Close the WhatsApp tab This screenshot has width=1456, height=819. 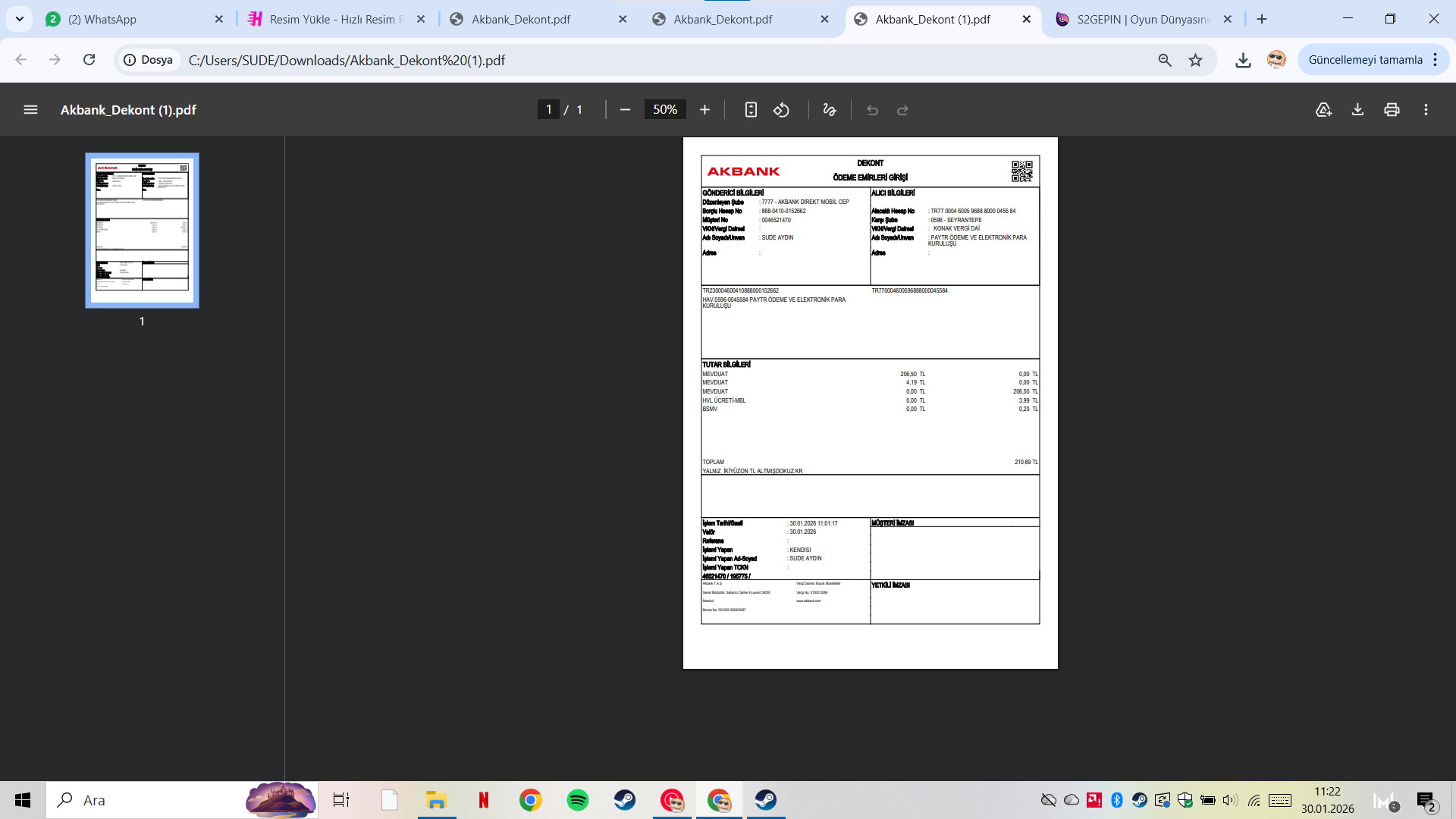click(219, 20)
